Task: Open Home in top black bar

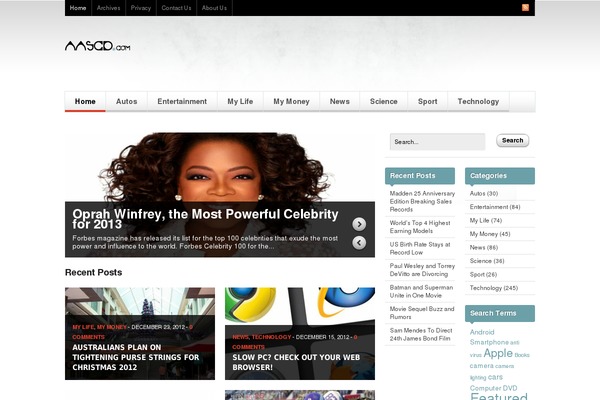Action: 78,8
